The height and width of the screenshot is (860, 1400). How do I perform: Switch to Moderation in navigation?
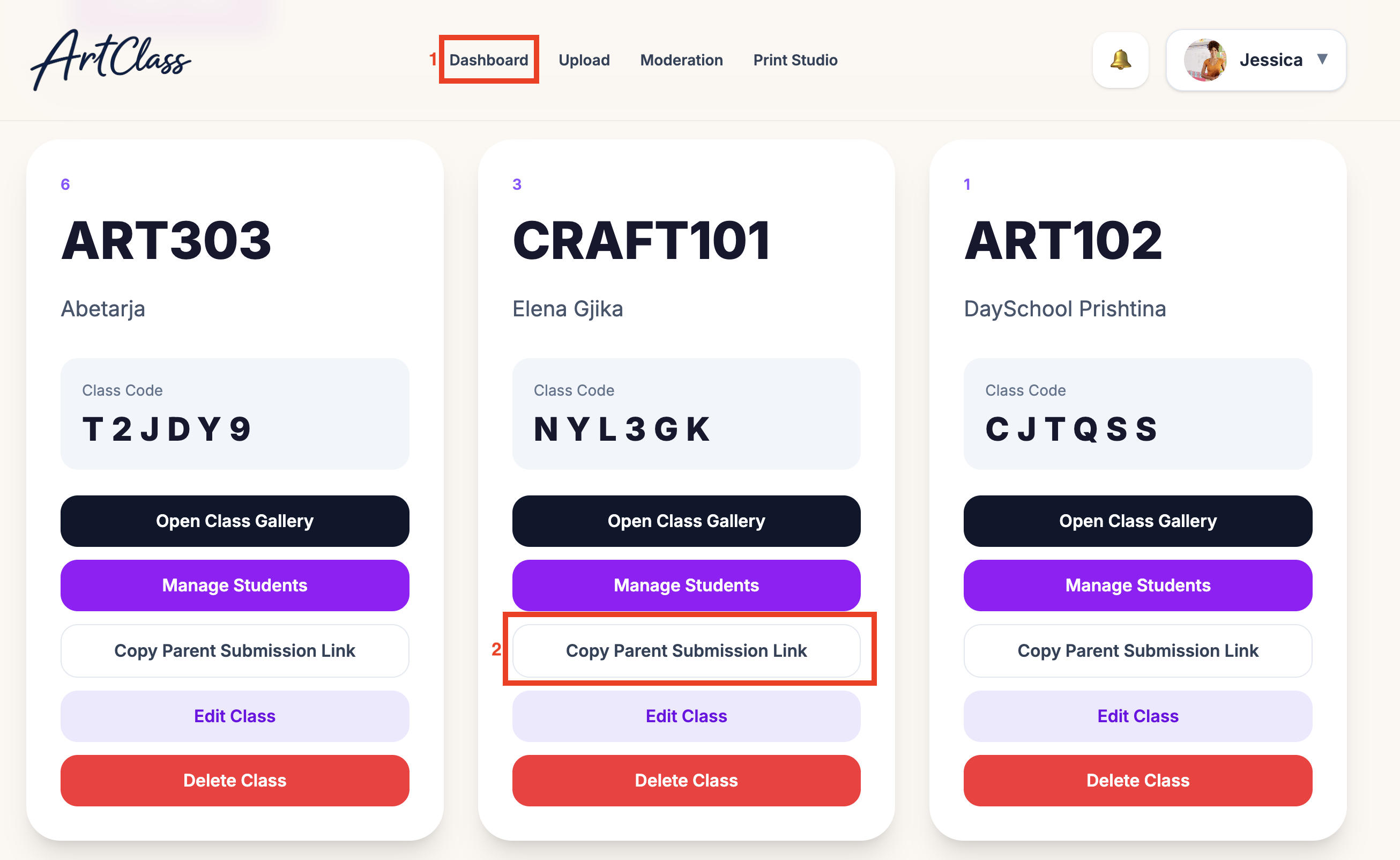681,60
